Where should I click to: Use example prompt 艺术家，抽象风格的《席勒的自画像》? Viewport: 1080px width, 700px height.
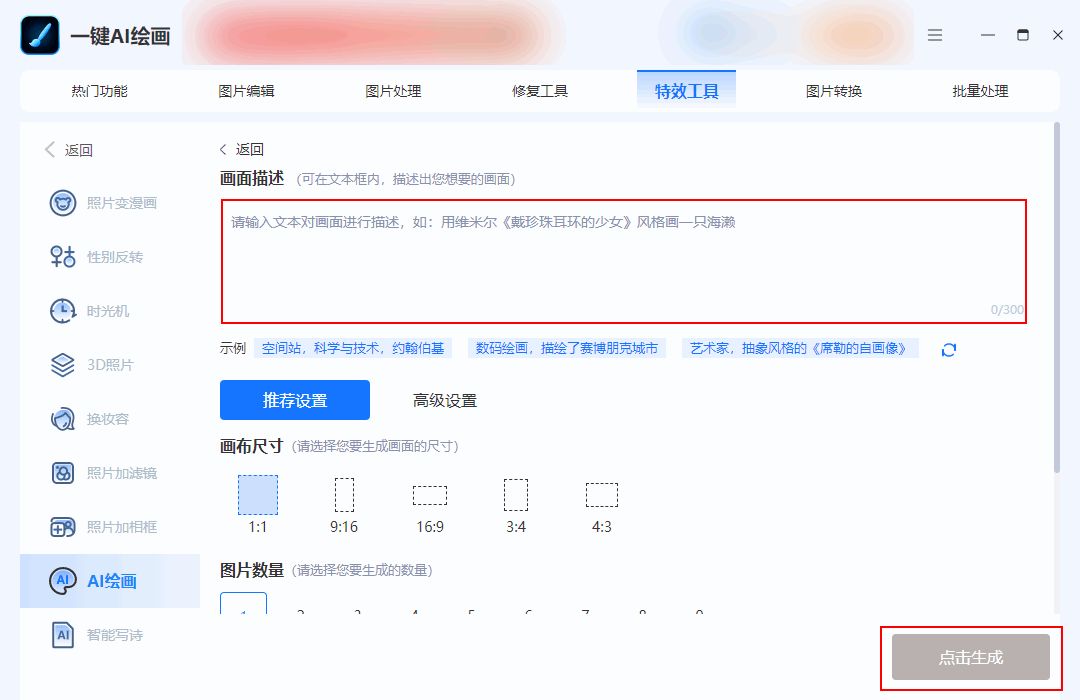pos(800,349)
